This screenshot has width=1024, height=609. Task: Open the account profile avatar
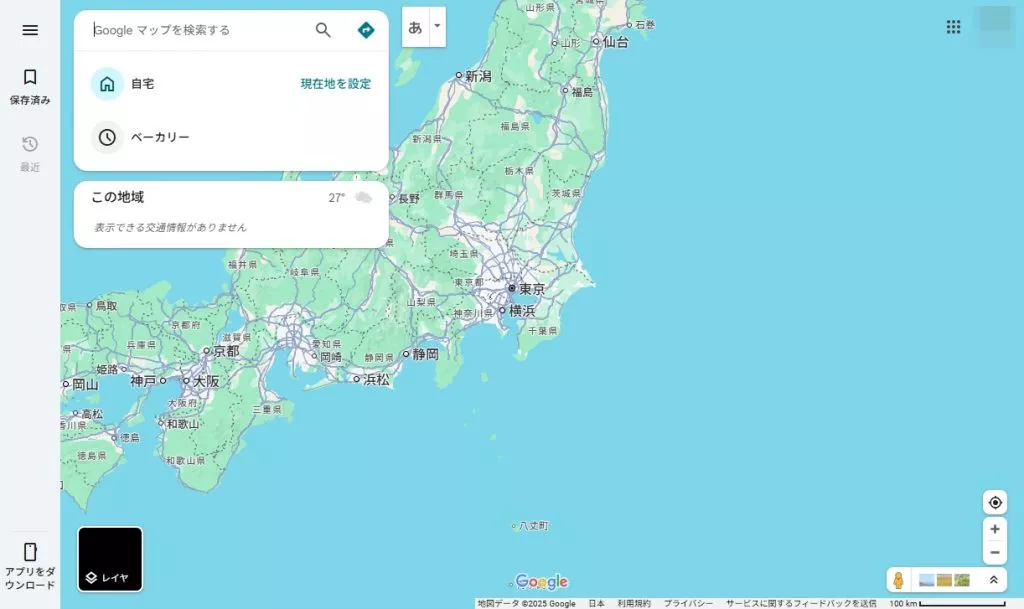(x=996, y=26)
